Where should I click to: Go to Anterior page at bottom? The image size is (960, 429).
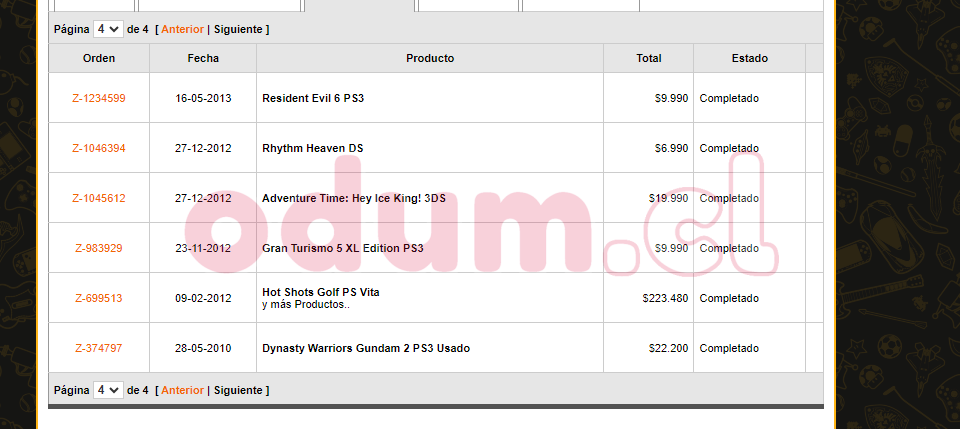tap(182, 390)
